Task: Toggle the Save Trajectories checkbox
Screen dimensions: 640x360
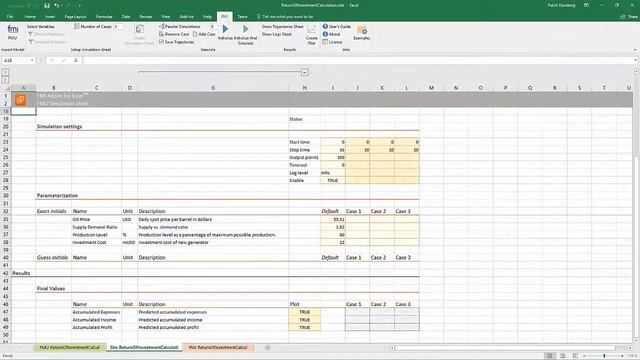Action: tap(162, 42)
